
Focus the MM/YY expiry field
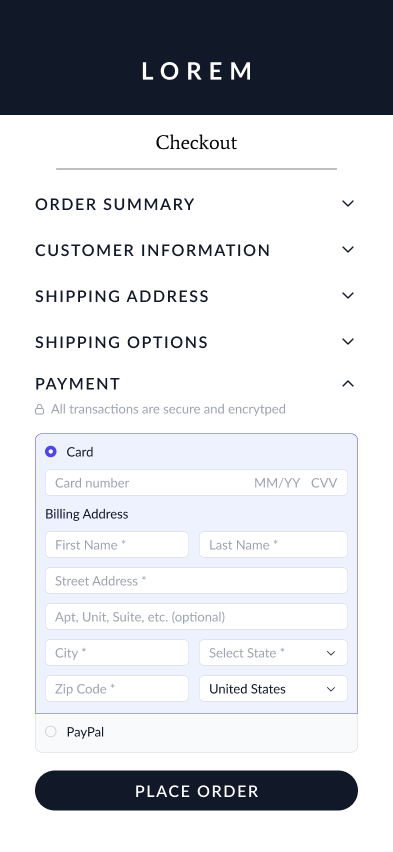tap(277, 483)
